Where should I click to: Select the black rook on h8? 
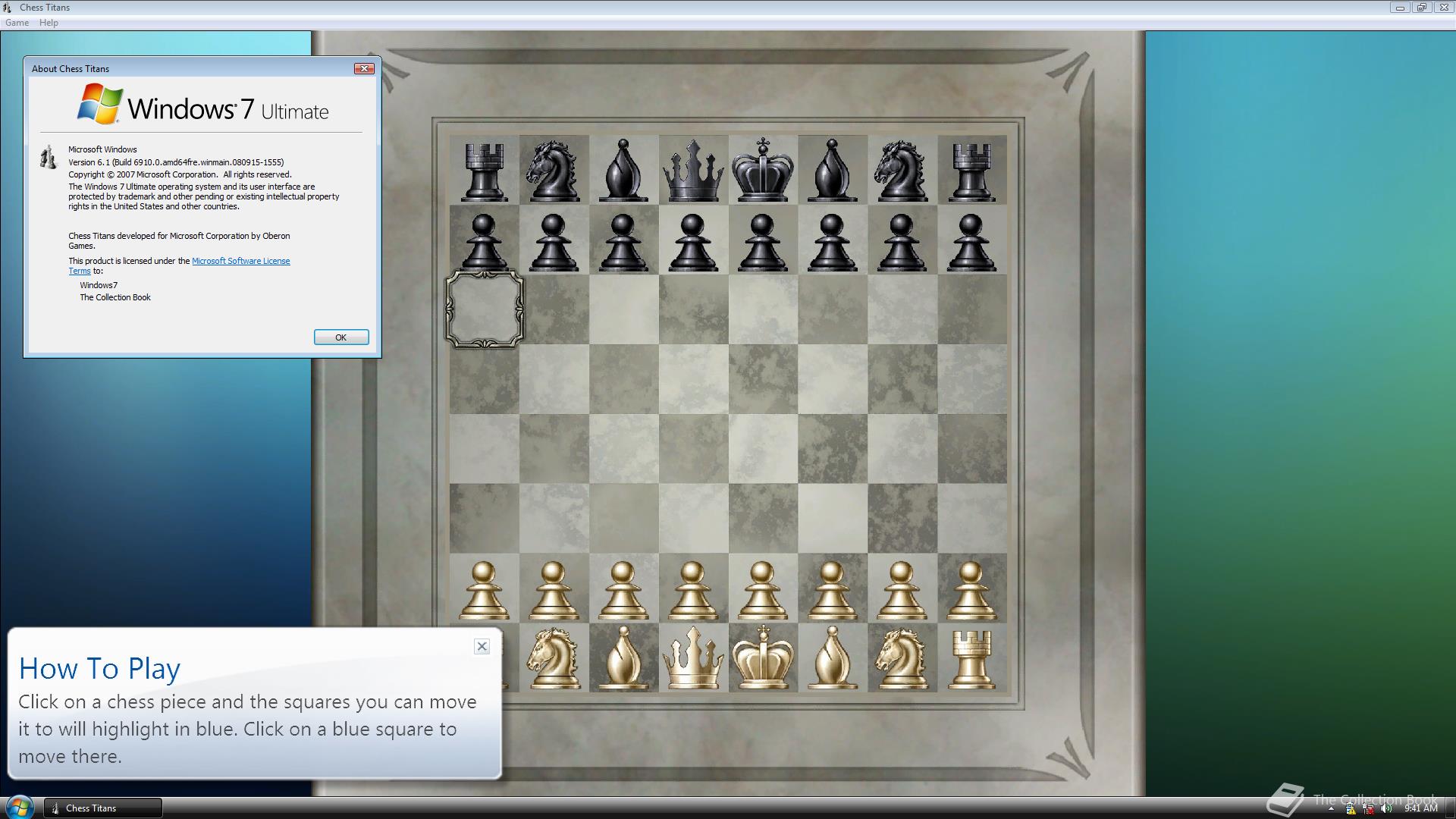(971, 173)
